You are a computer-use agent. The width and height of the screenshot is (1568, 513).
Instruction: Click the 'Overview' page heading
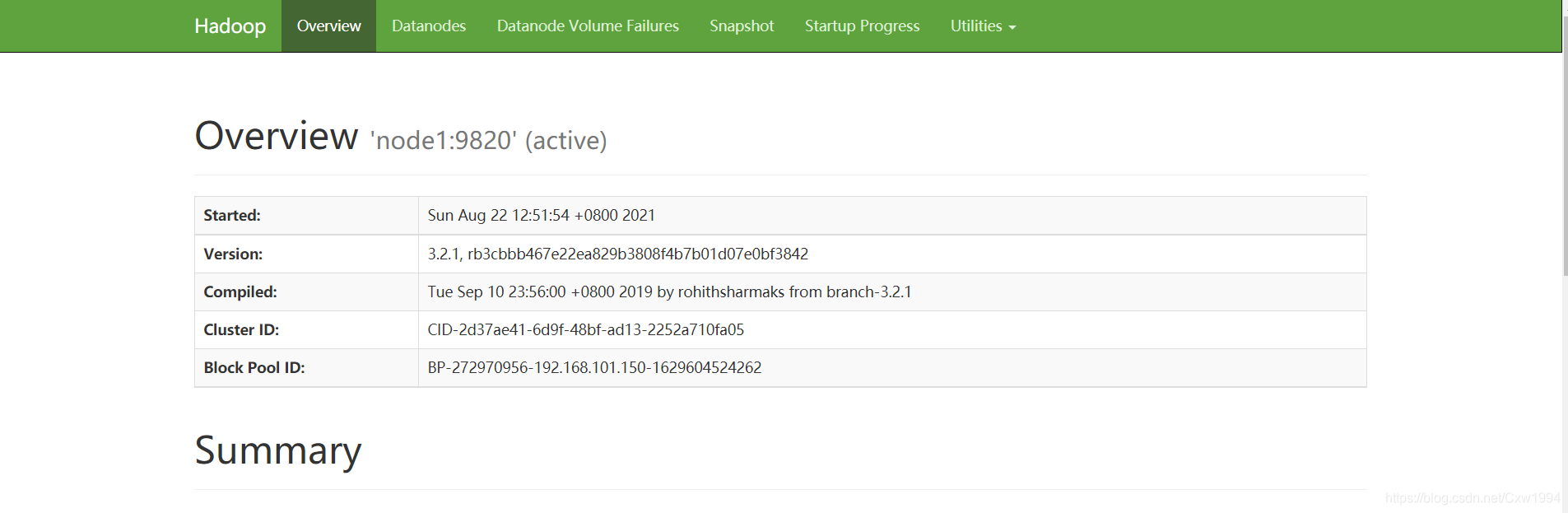[277, 136]
